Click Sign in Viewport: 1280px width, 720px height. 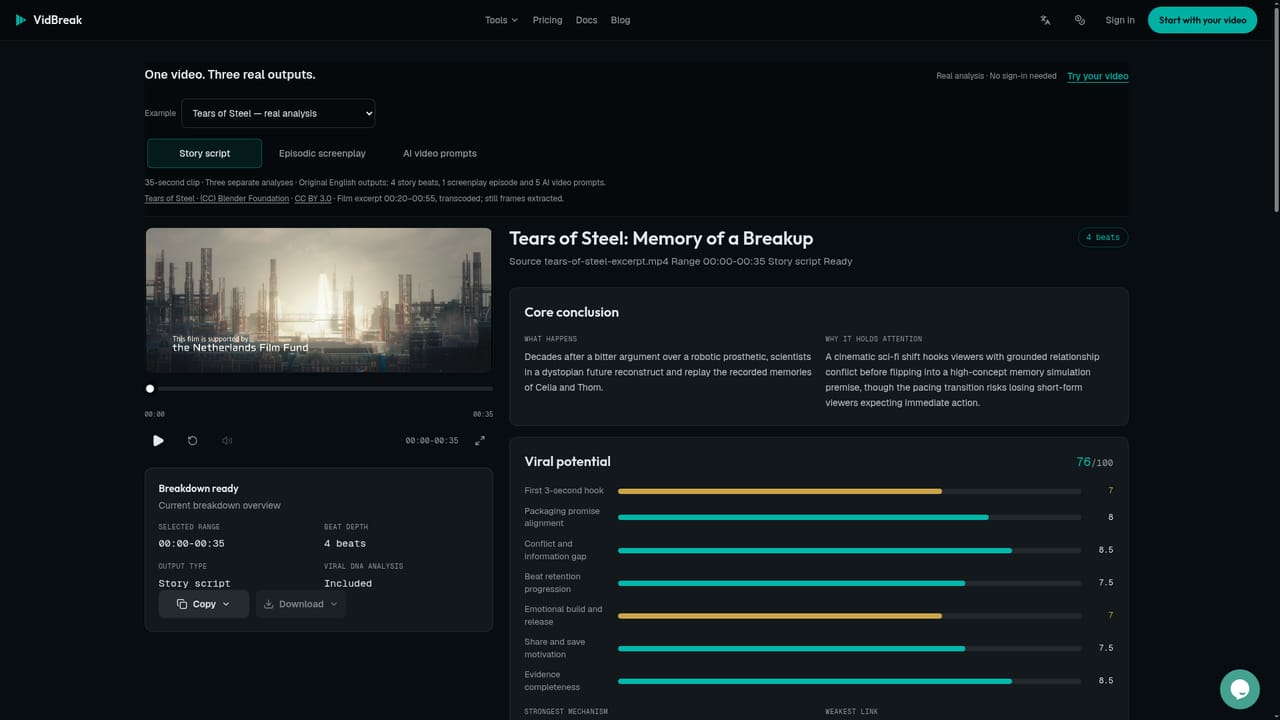[1120, 20]
